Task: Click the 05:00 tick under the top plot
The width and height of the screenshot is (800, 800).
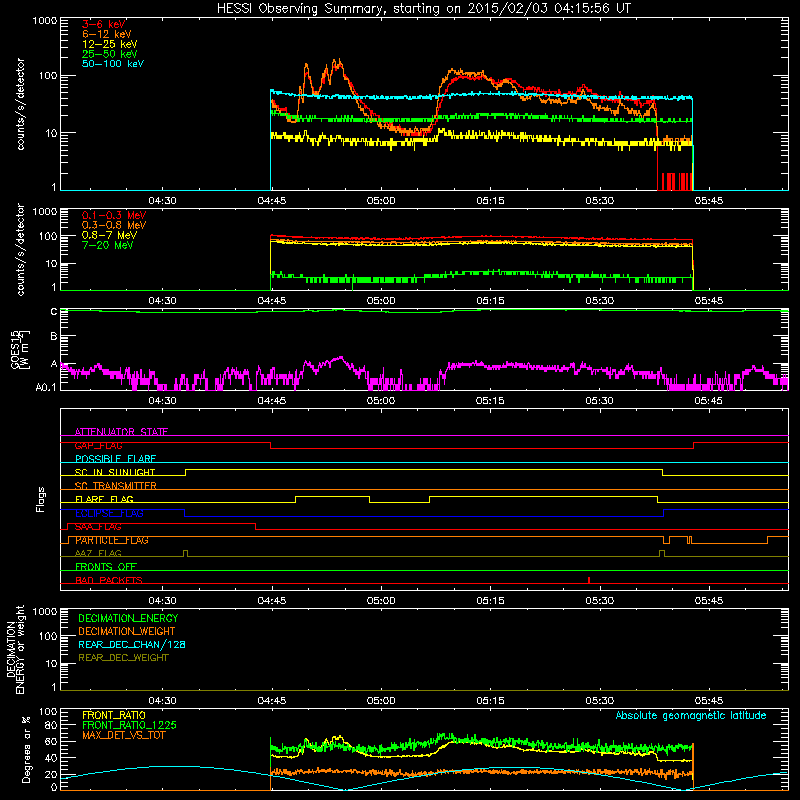Action: click(x=381, y=201)
